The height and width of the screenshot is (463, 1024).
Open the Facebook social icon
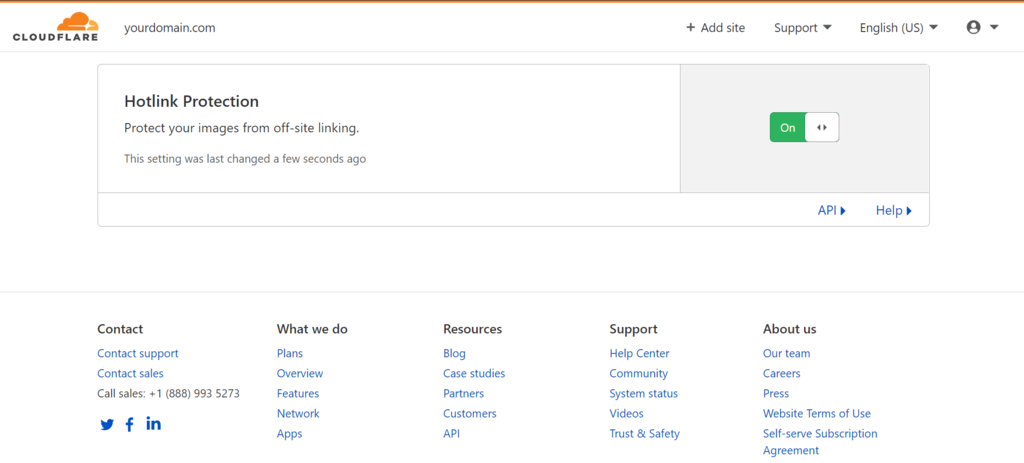[130, 424]
